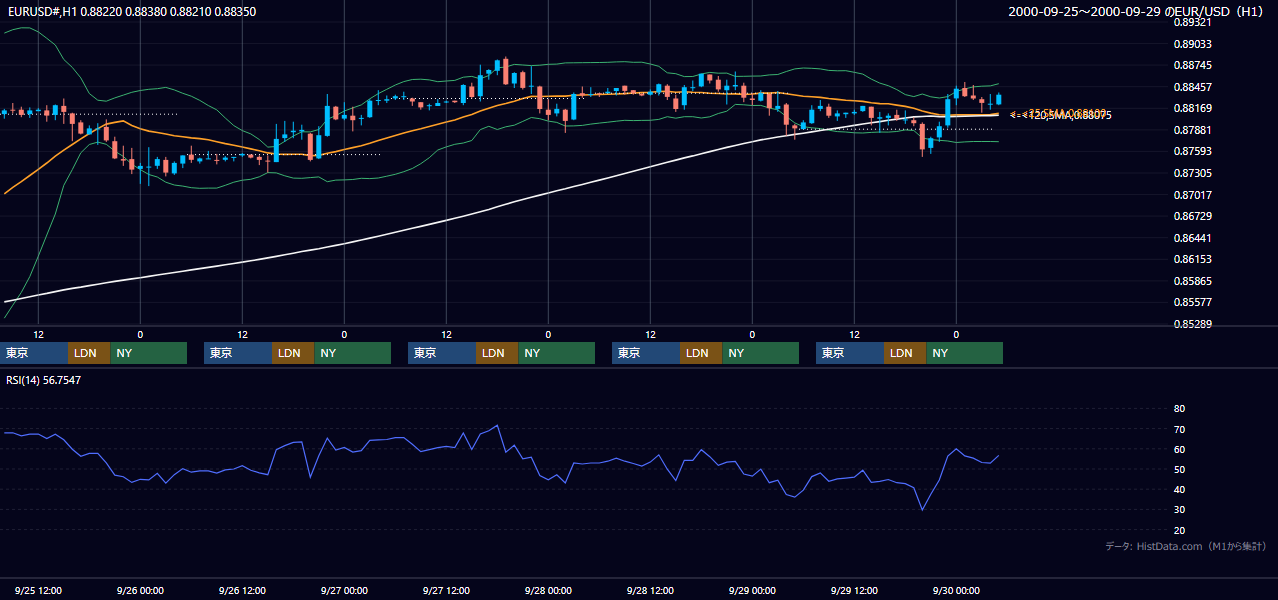The image size is (1278, 600).
Task: Click RSI scale value 40
Action: click(1179, 489)
